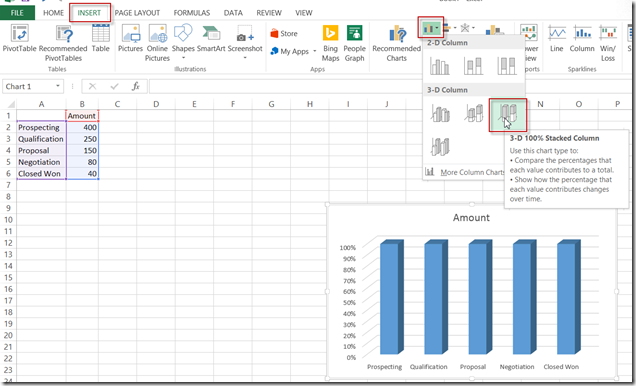
Task: Cancel formula bar entry
Action: (x=92, y=86)
